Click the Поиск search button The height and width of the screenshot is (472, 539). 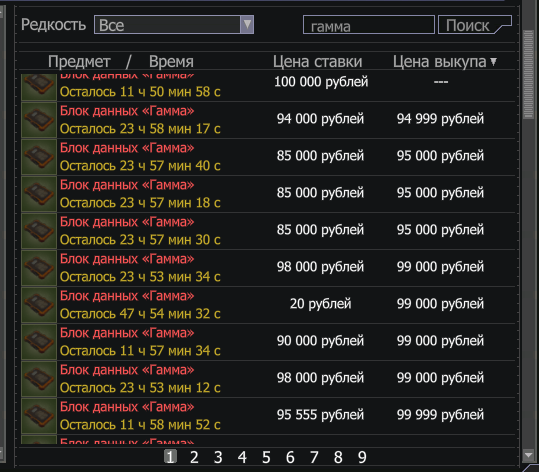click(x=475, y=25)
